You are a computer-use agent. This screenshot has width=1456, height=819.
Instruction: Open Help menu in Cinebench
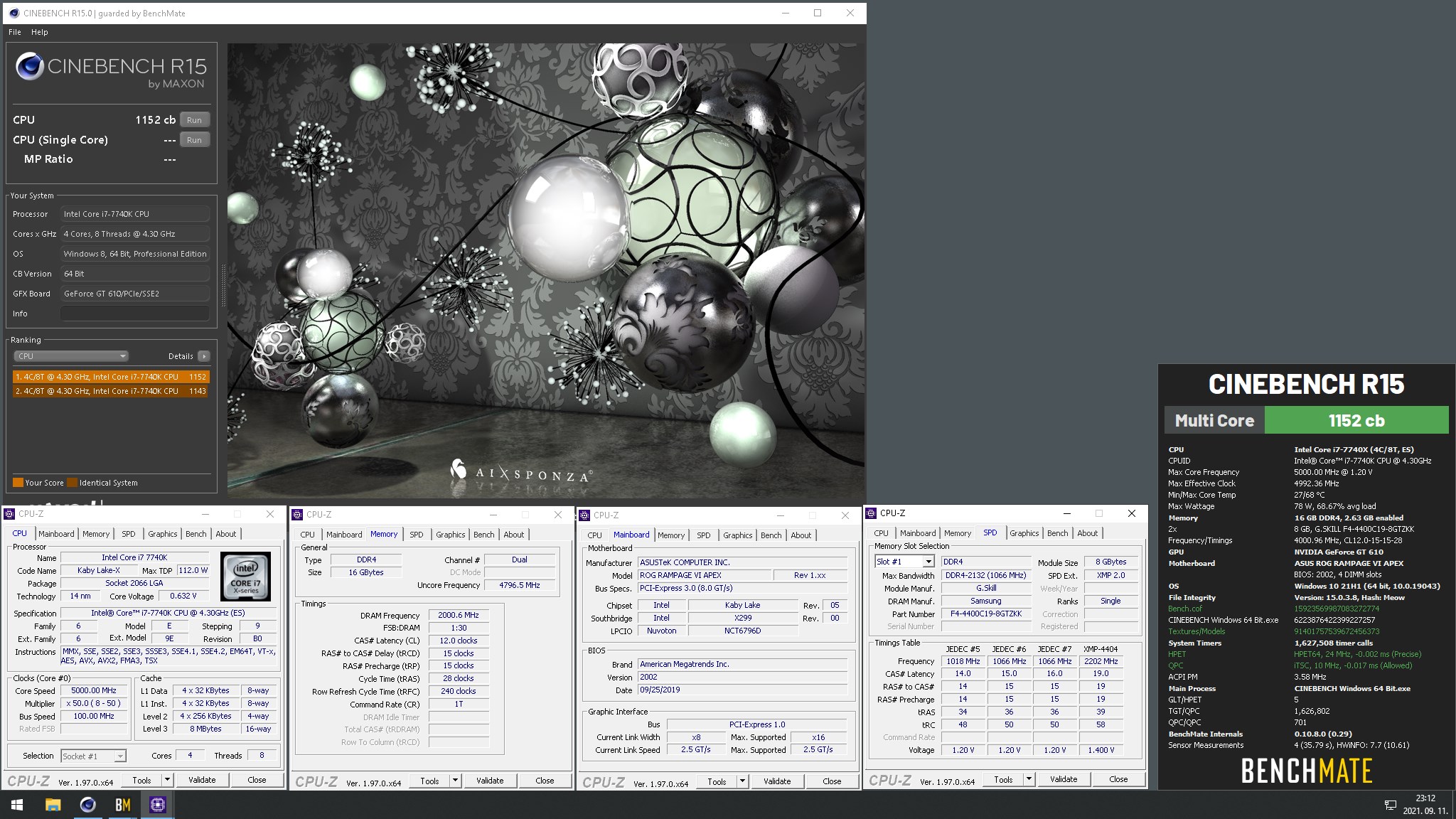[x=40, y=32]
